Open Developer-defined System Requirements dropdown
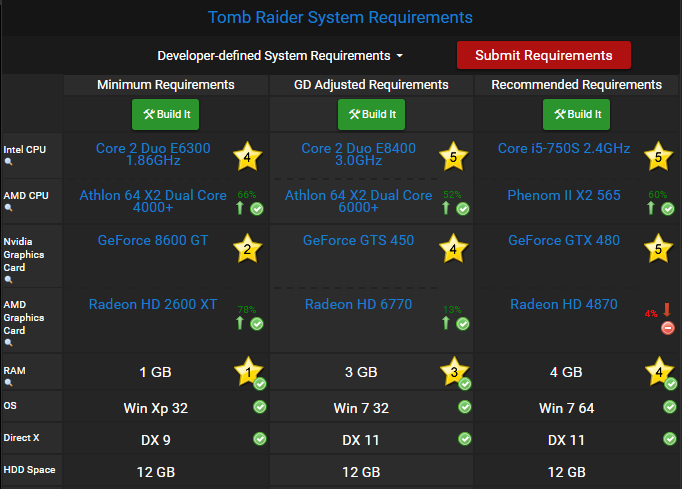682x489 pixels. [x=280, y=56]
